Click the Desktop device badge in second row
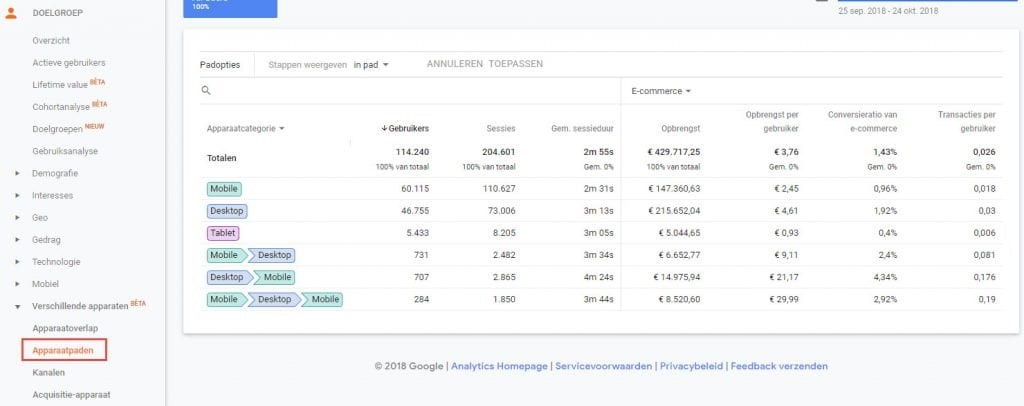Screen dimensions: 1024x406 click(x=227, y=211)
